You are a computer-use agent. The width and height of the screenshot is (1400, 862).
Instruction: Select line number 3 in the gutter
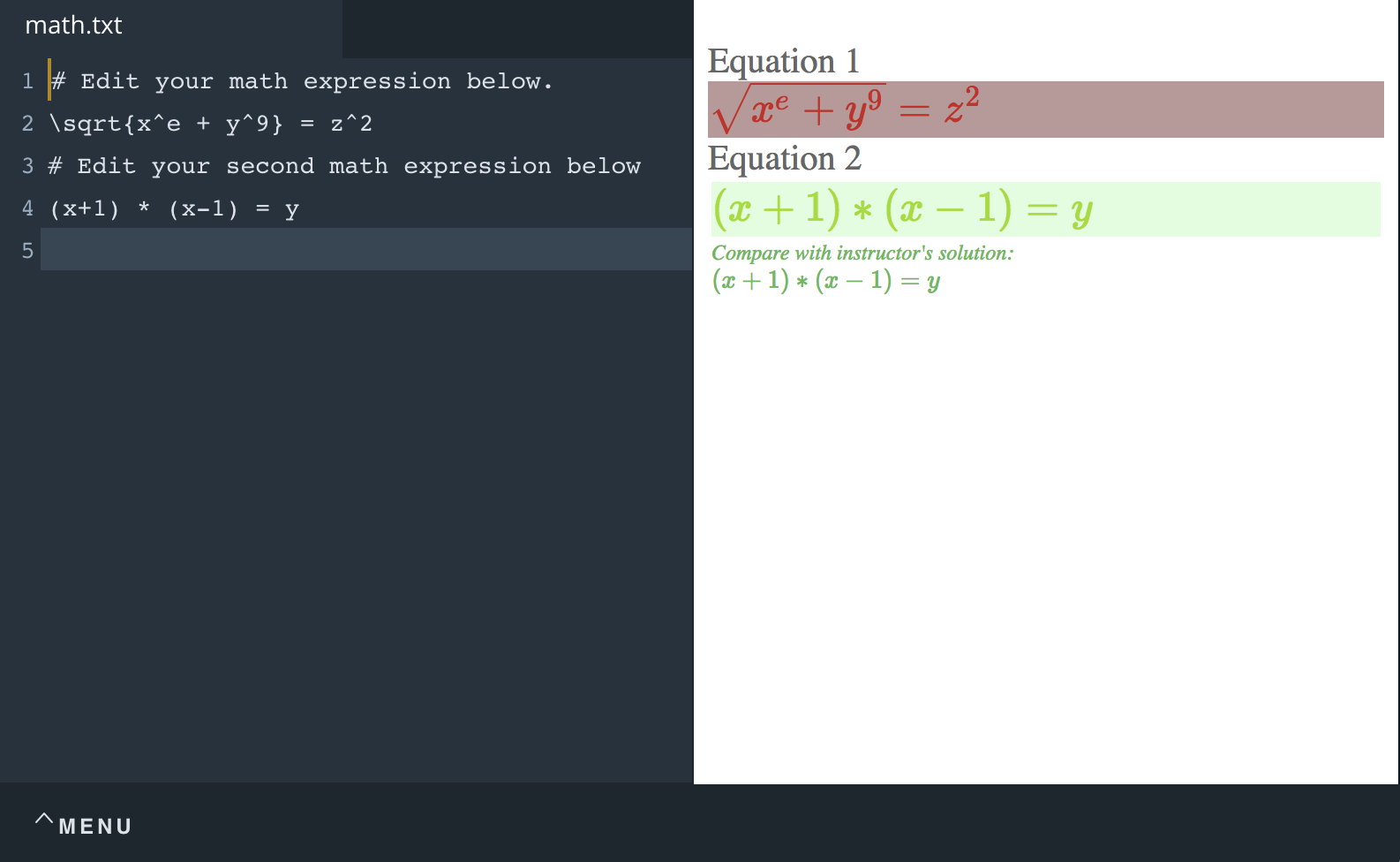(x=27, y=166)
